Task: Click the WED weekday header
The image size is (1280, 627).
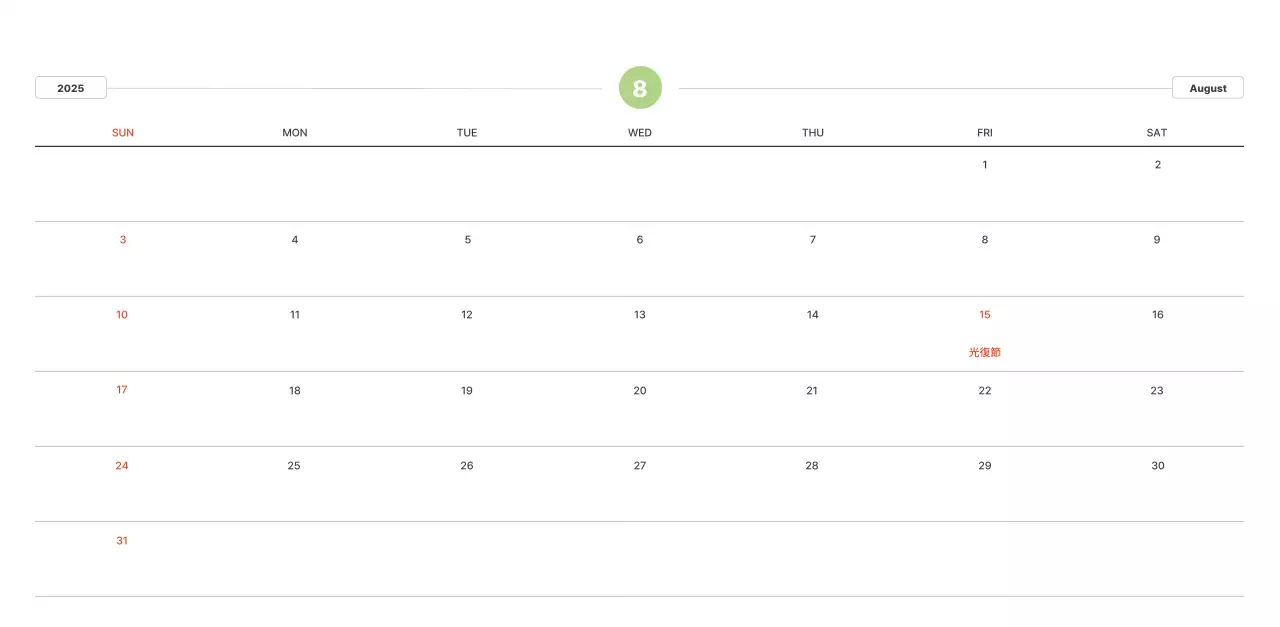Action: tap(640, 133)
